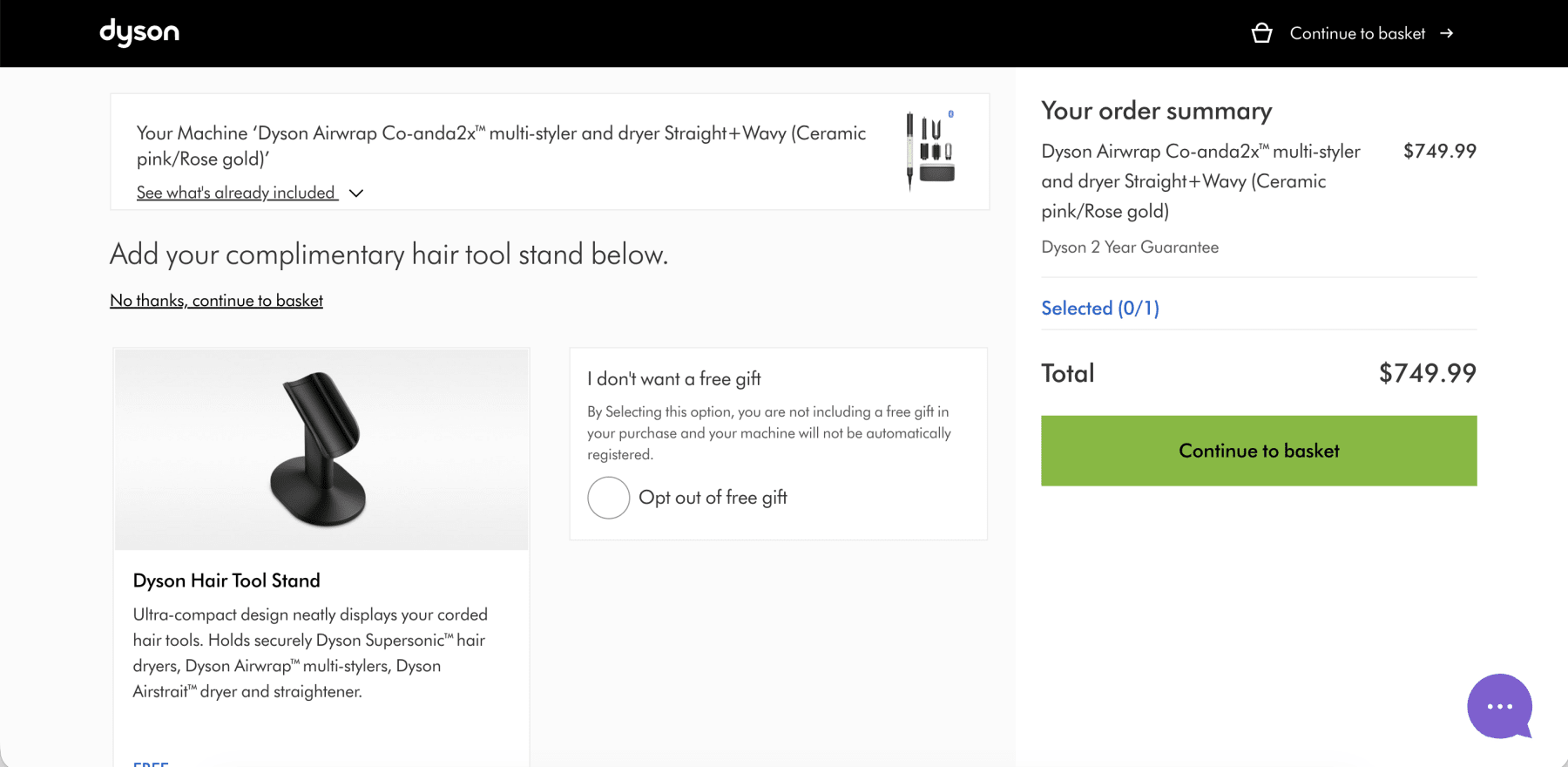Click the Dyson Hair Tool Stand title
1568x767 pixels.
pyautogui.click(x=226, y=580)
